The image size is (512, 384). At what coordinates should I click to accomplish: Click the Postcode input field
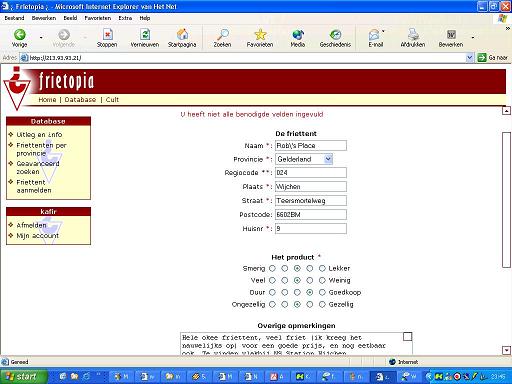pyautogui.click(x=311, y=215)
